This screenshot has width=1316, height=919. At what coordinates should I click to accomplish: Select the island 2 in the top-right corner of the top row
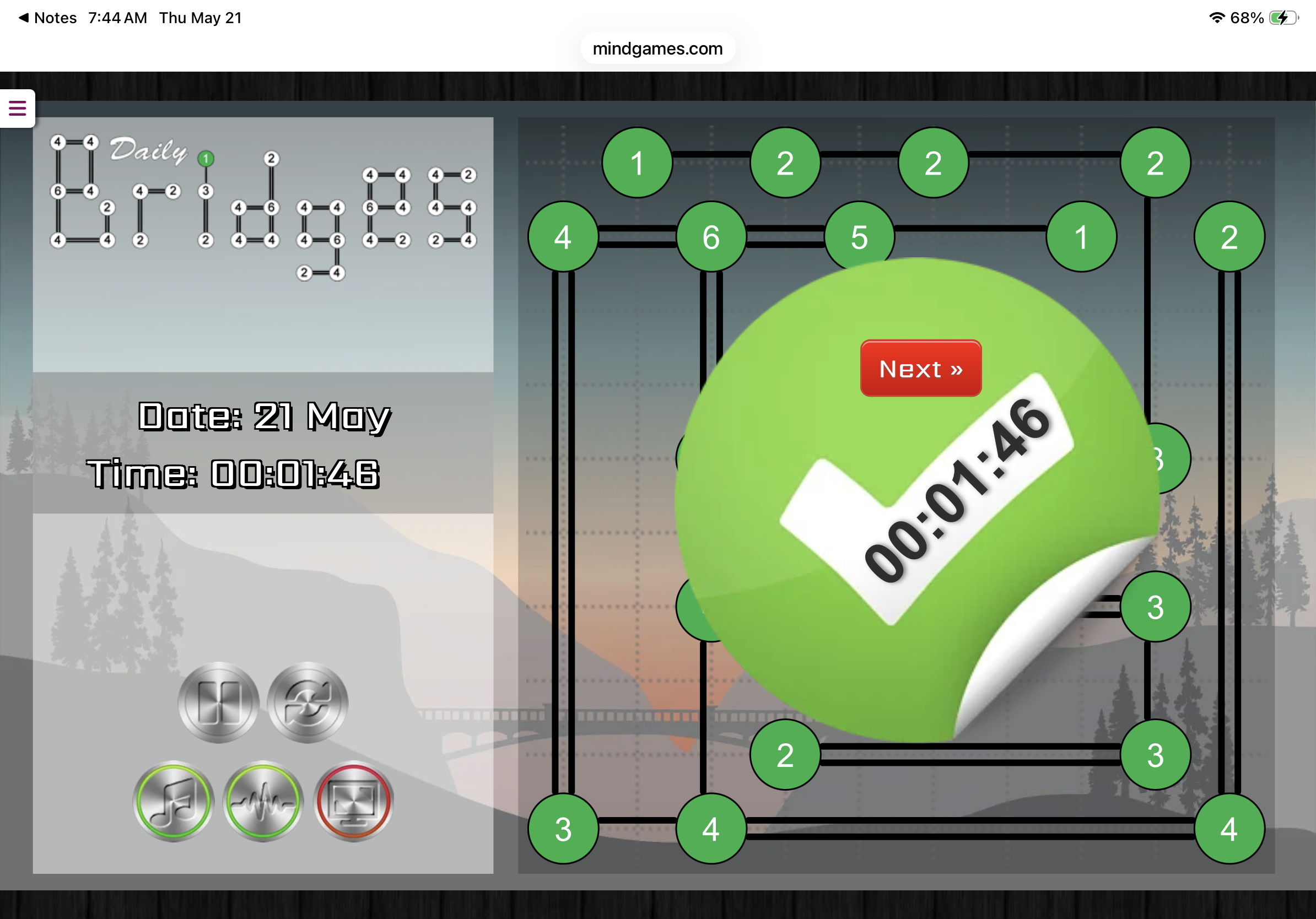click(1156, 163)
